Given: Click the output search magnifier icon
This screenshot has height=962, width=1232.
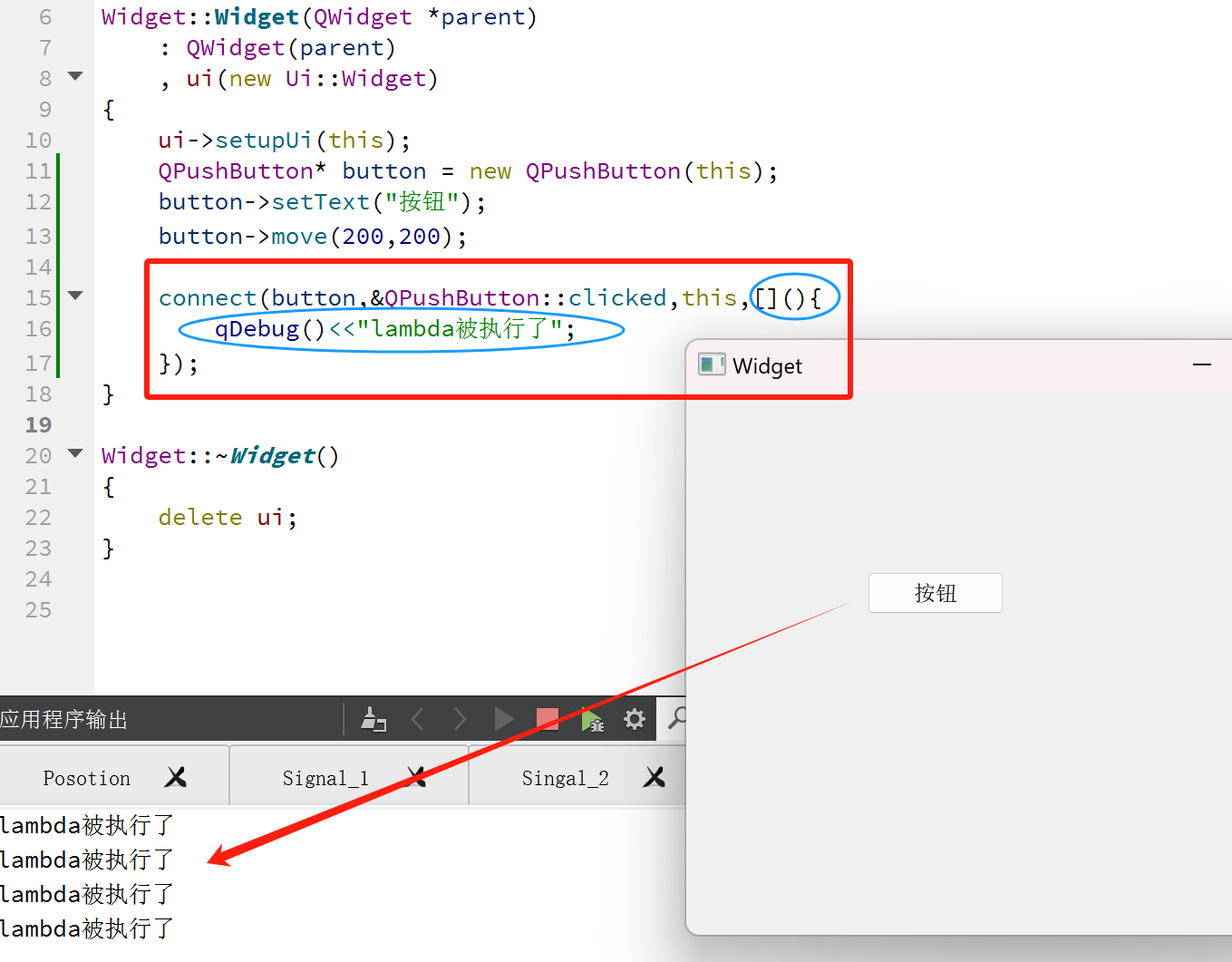Looking at the screenshot, I should 676,719.
